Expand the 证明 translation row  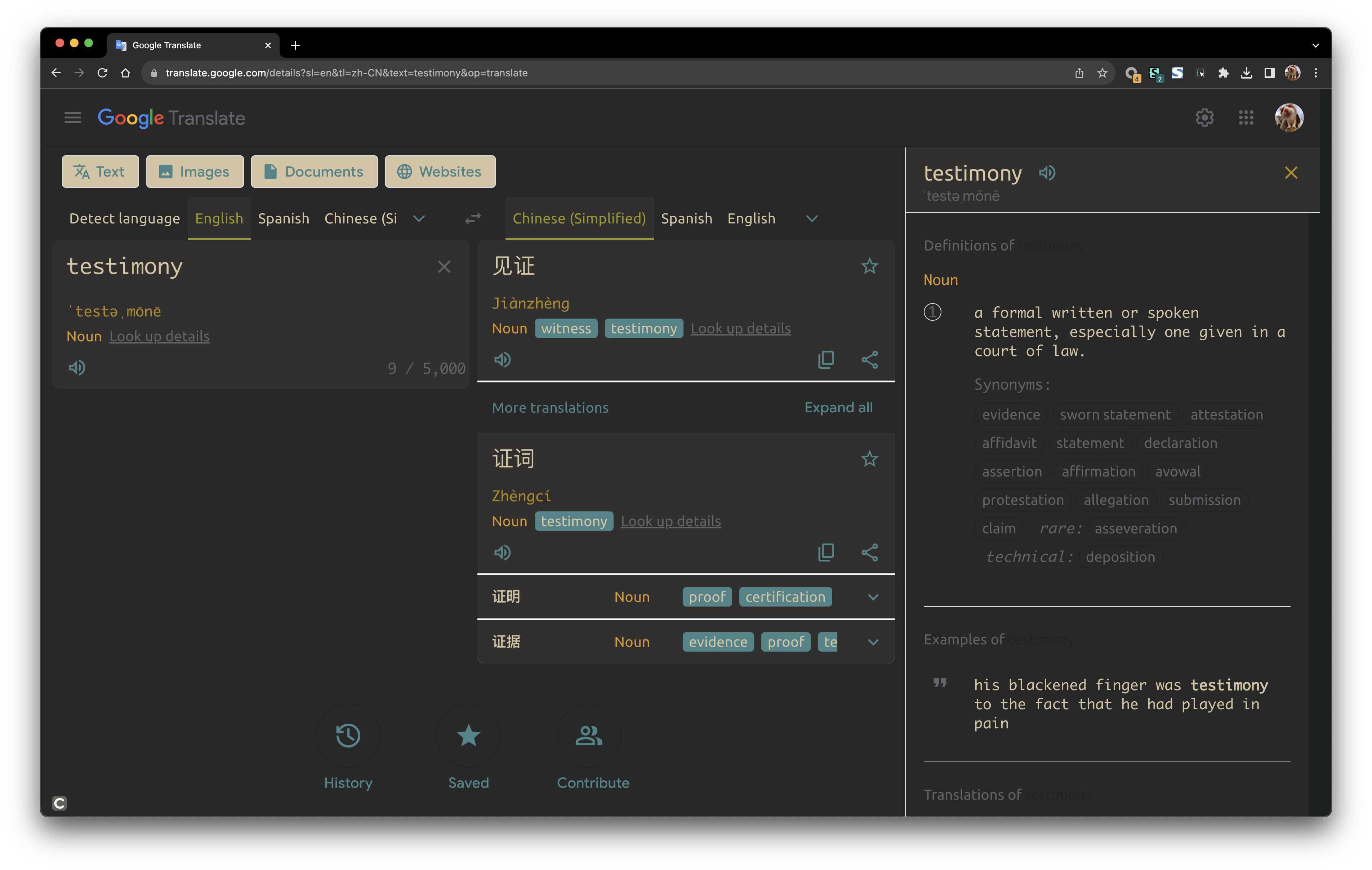(872, 597)
